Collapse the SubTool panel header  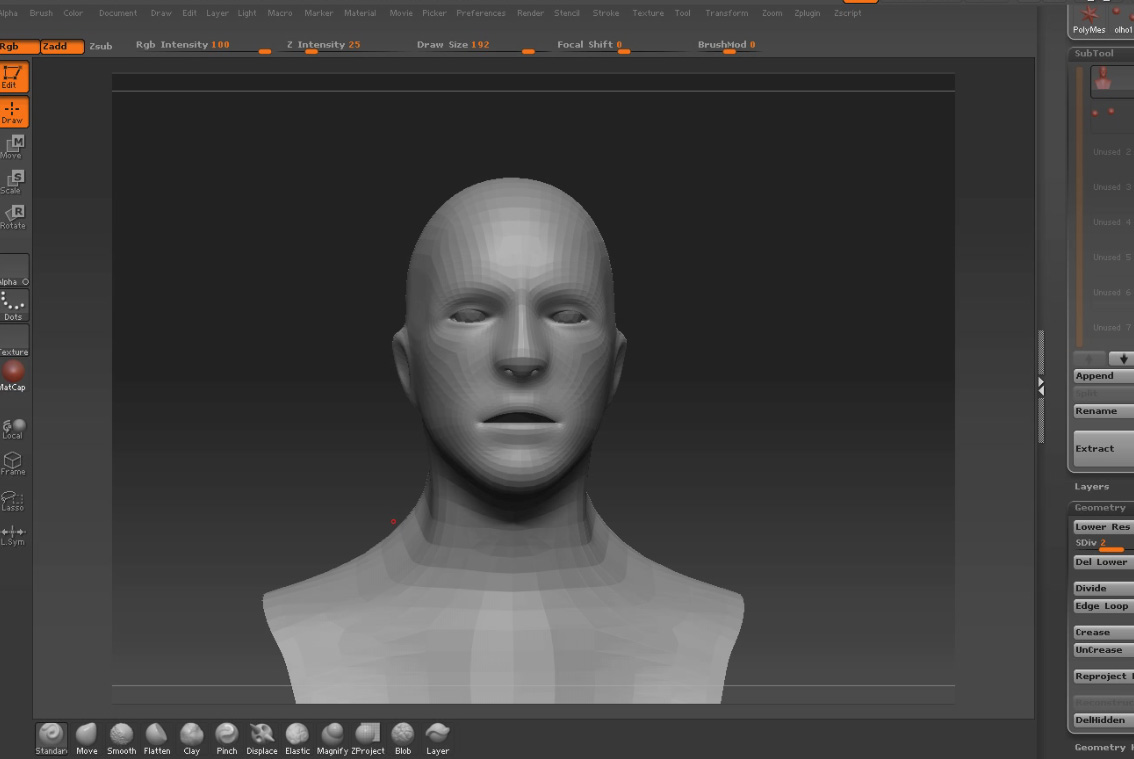point(1094,54)
